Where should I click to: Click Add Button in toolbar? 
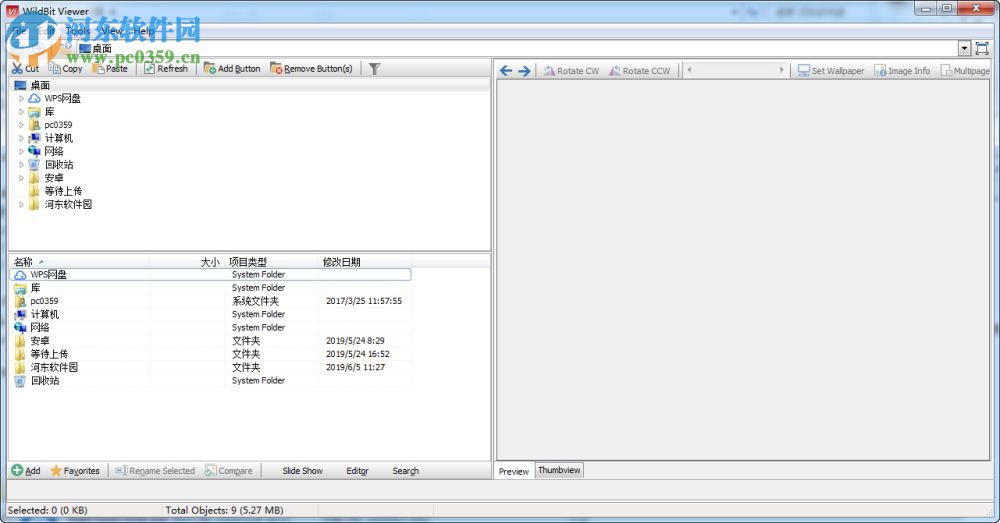(232, 68)
